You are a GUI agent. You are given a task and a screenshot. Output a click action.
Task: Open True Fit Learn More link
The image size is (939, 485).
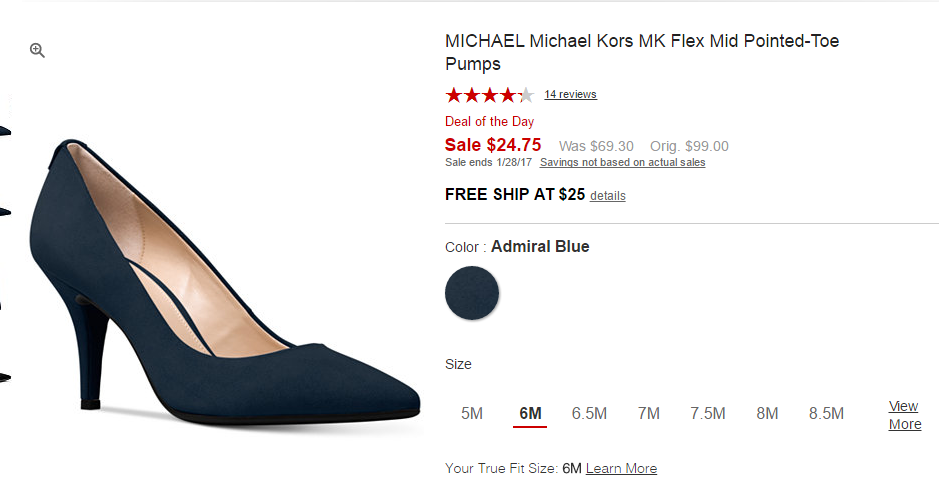(621, 469)
